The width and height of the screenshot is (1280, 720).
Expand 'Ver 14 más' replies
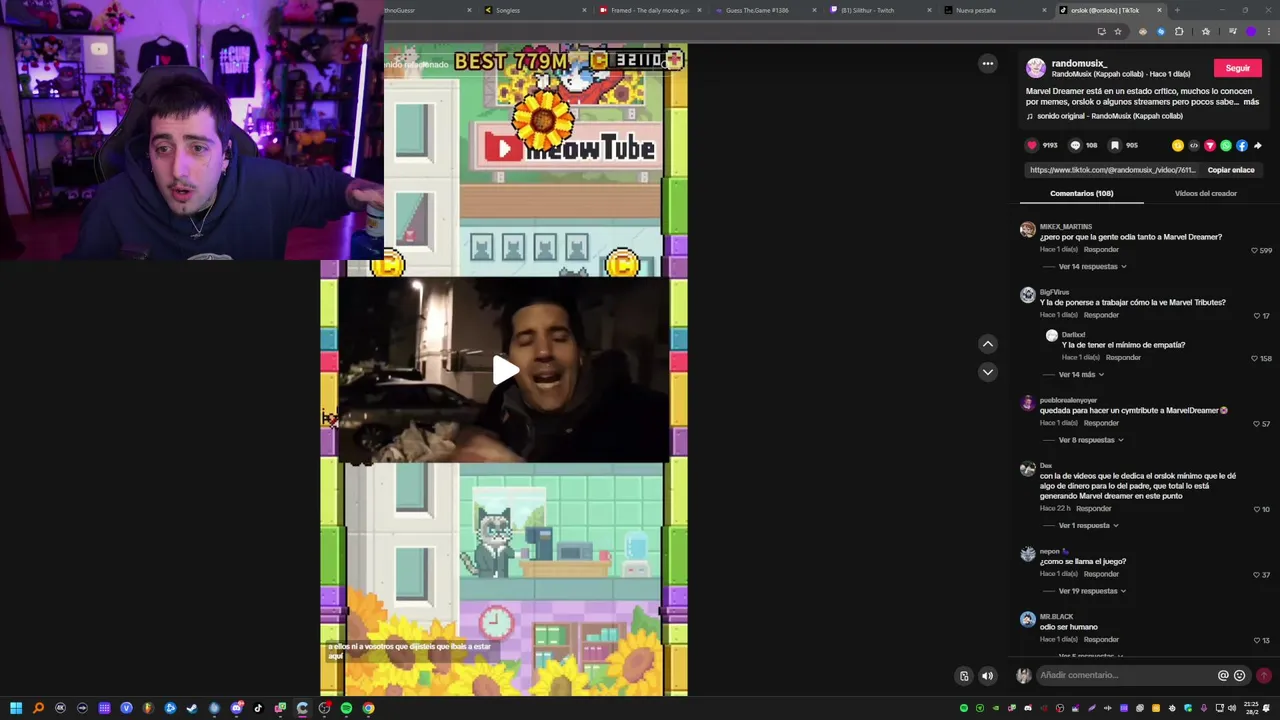pyautogui.click(x=1081, y=375)
